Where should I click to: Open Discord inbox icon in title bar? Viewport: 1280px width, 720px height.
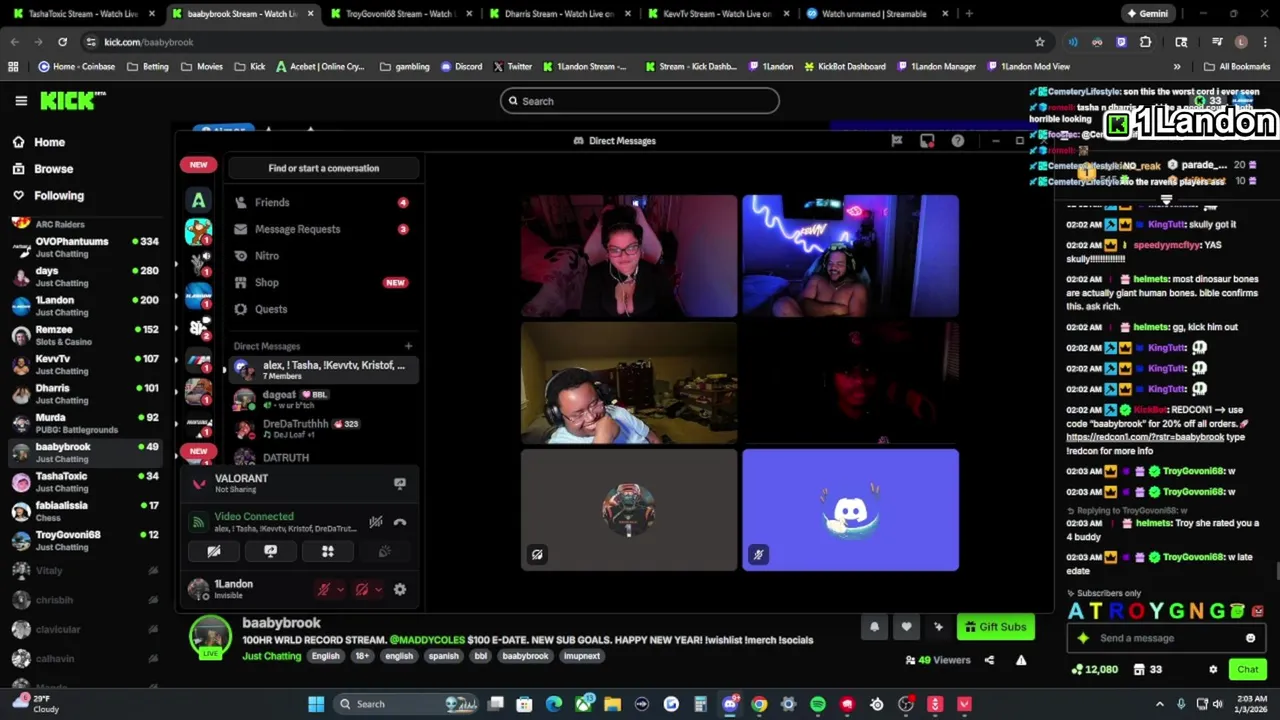927,141
